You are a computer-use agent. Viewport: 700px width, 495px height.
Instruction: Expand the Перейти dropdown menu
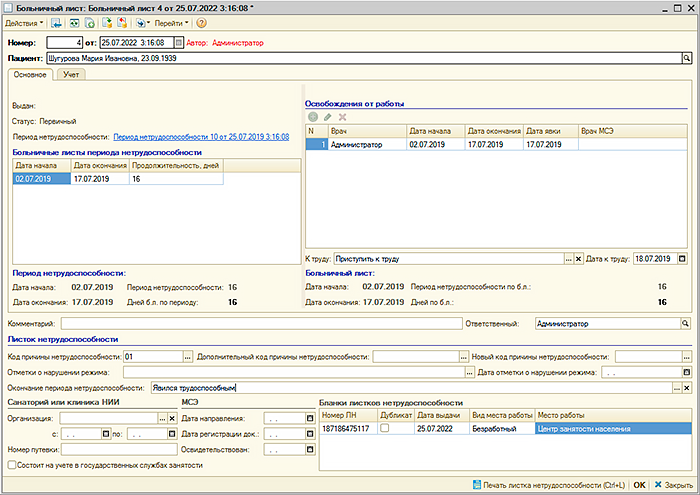[170, 22]
